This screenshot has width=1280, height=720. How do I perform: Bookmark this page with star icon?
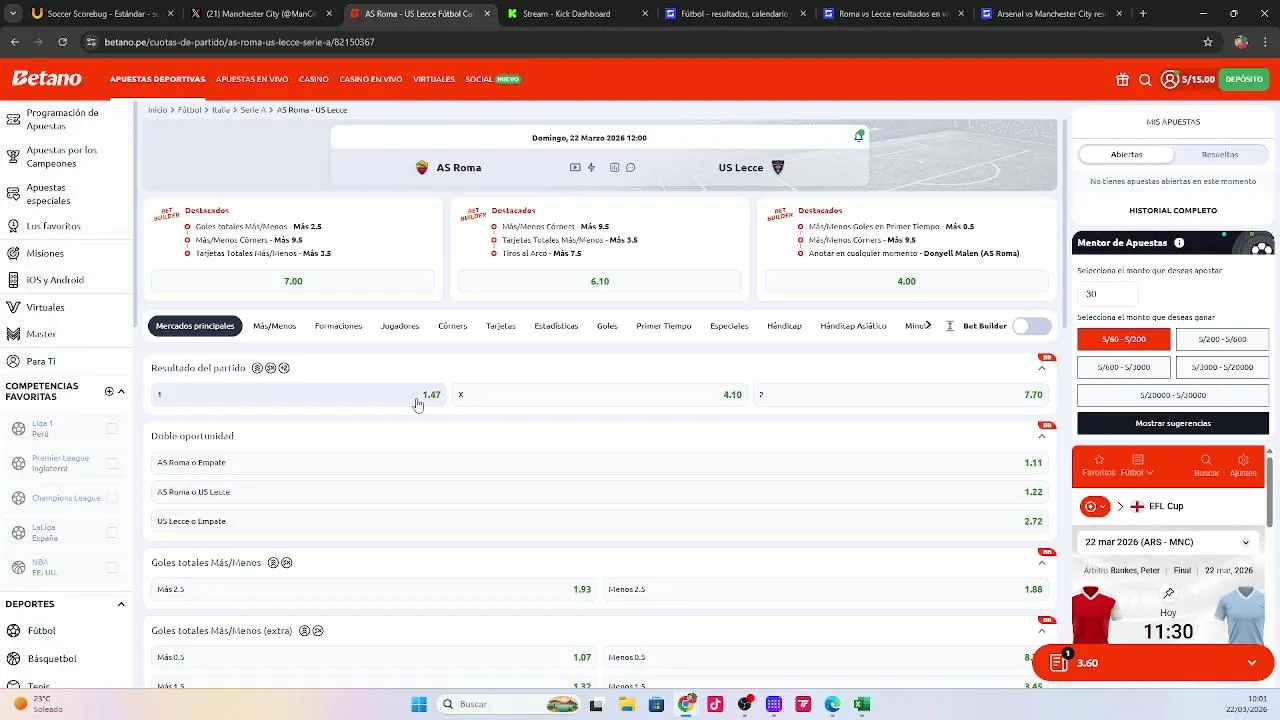click(x=1208, y=42)
